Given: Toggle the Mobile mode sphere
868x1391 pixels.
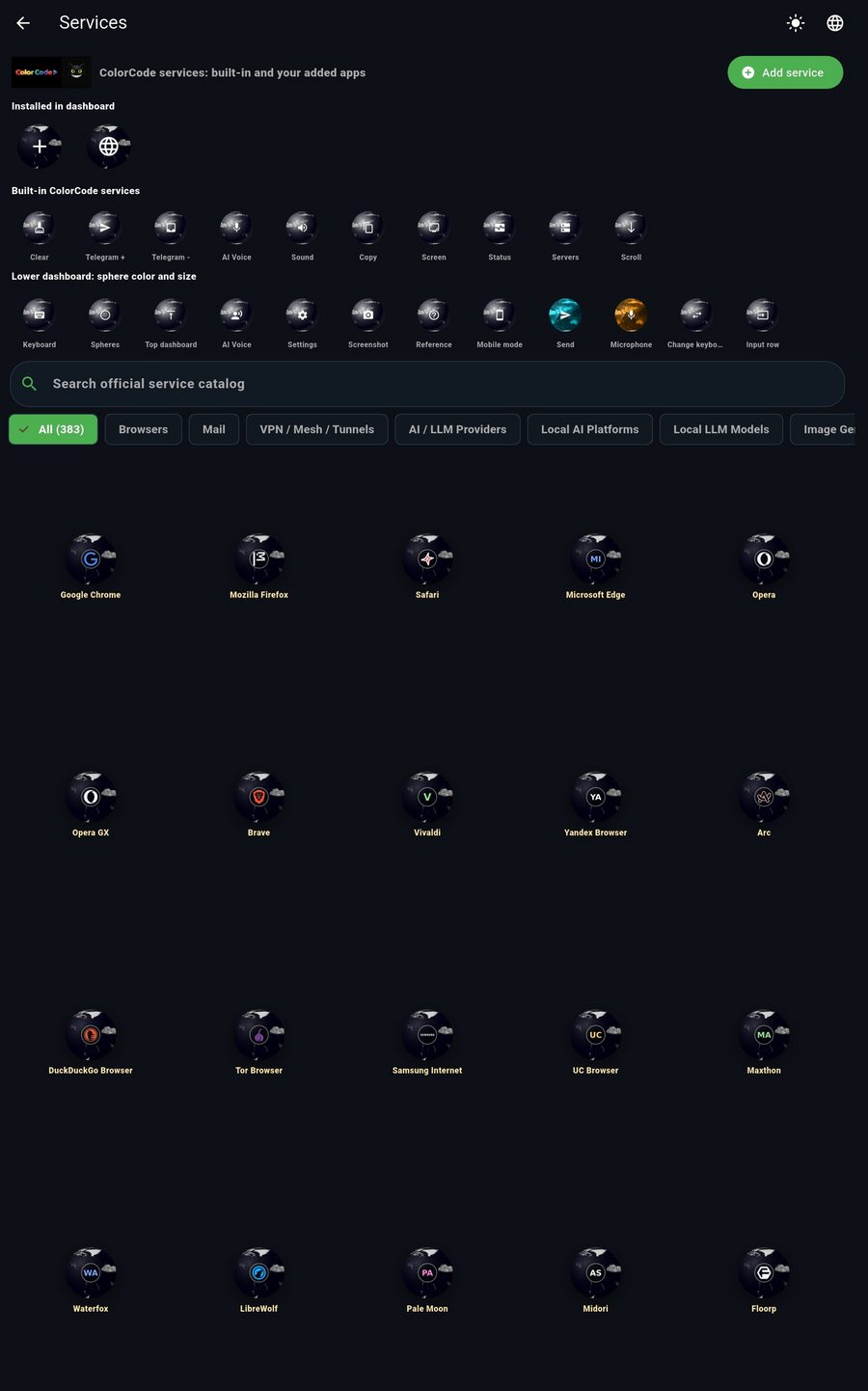Looking at the screenshot, I should pyautogui.click(x=500, y=314).
